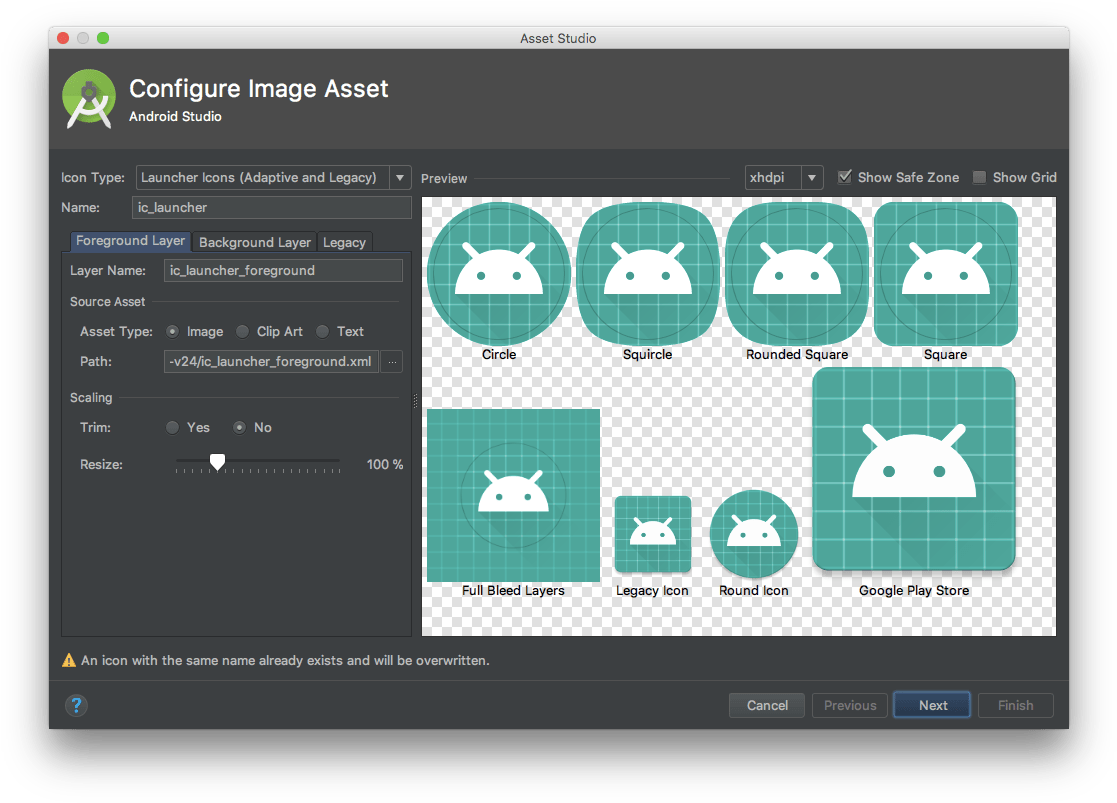
Task: Click the Path input field
Action: pyautogui.click(x=271, y=362)
